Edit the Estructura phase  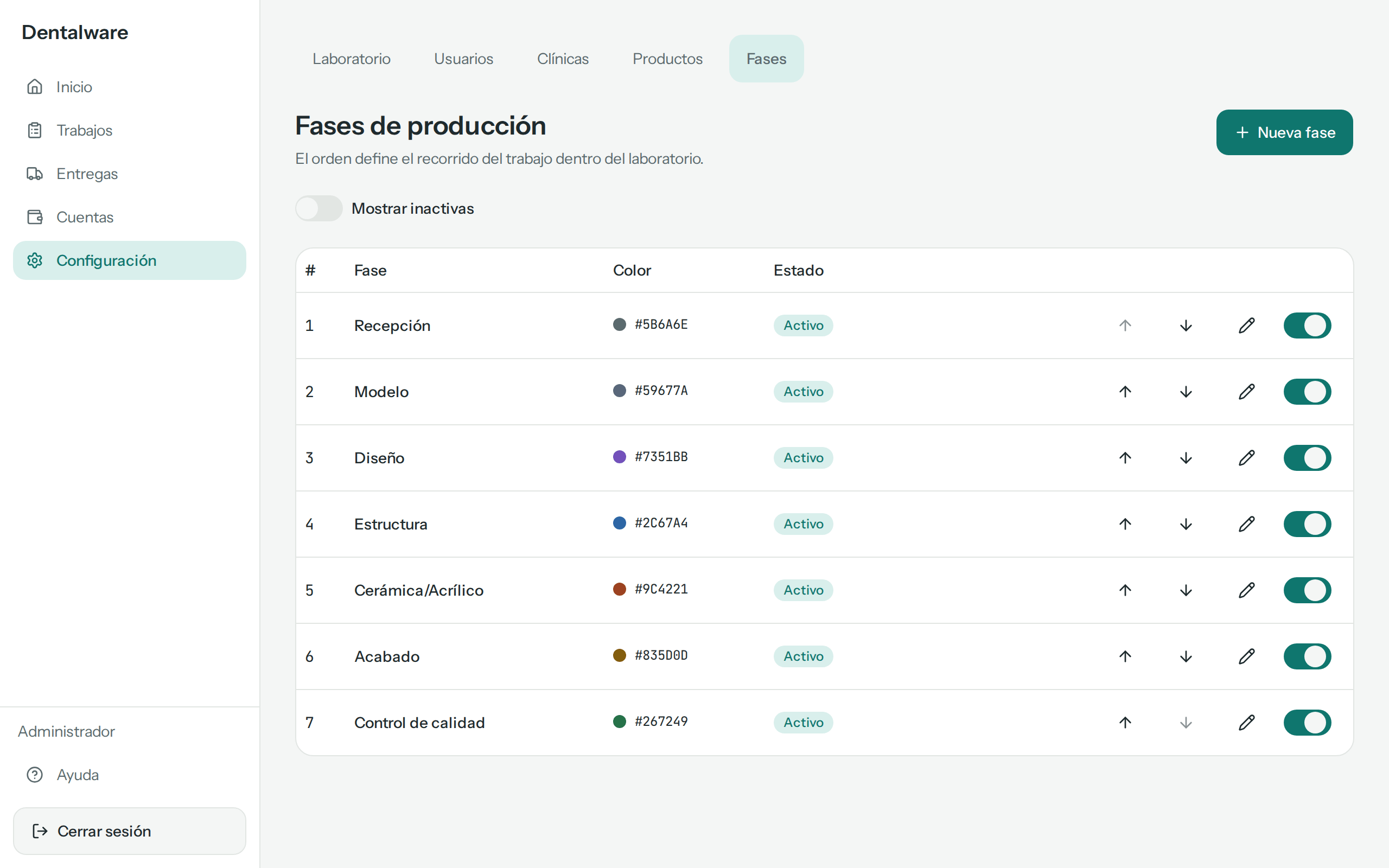[1247, 524]
